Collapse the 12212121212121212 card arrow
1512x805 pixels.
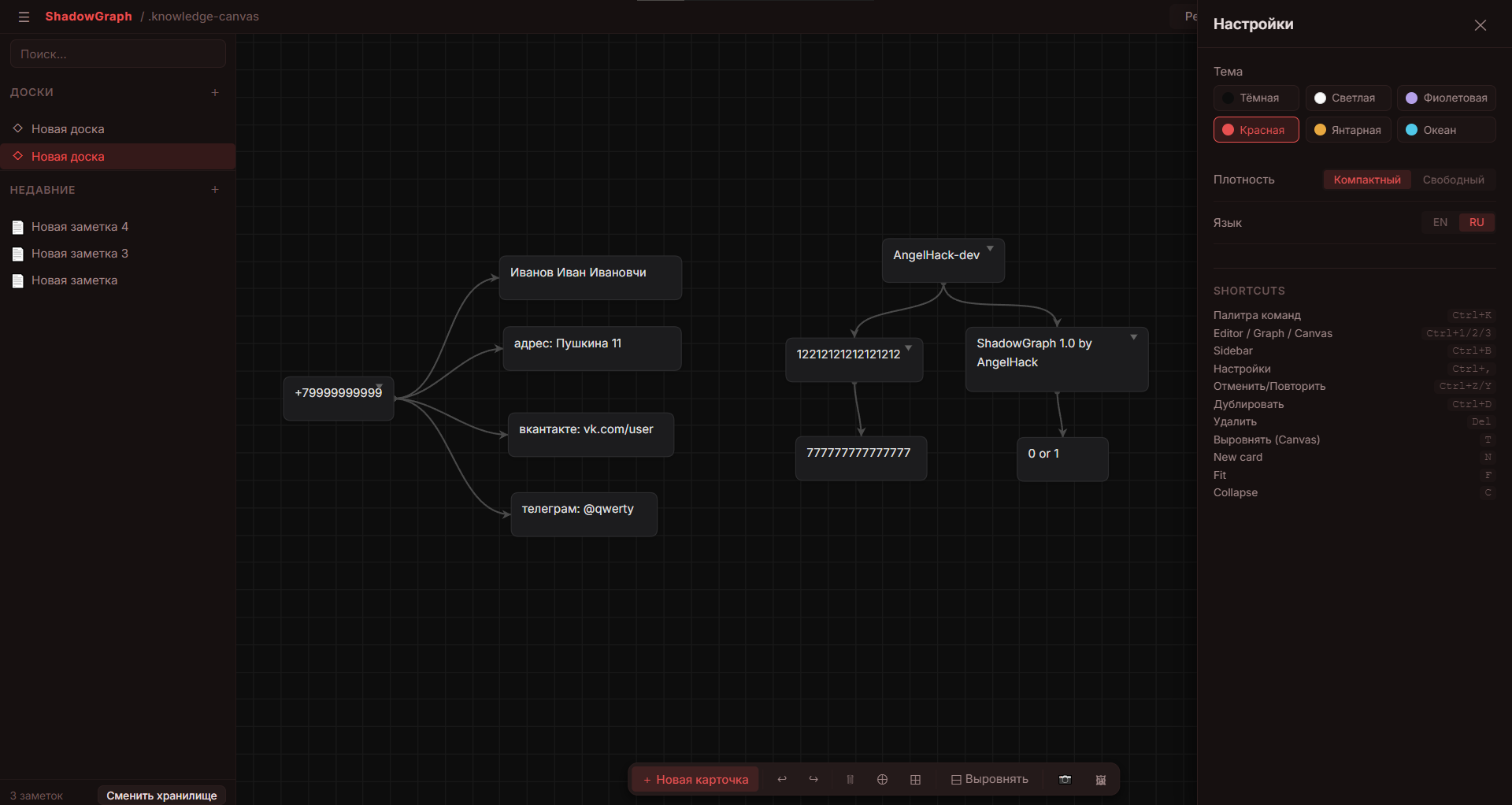coord(908,347)
